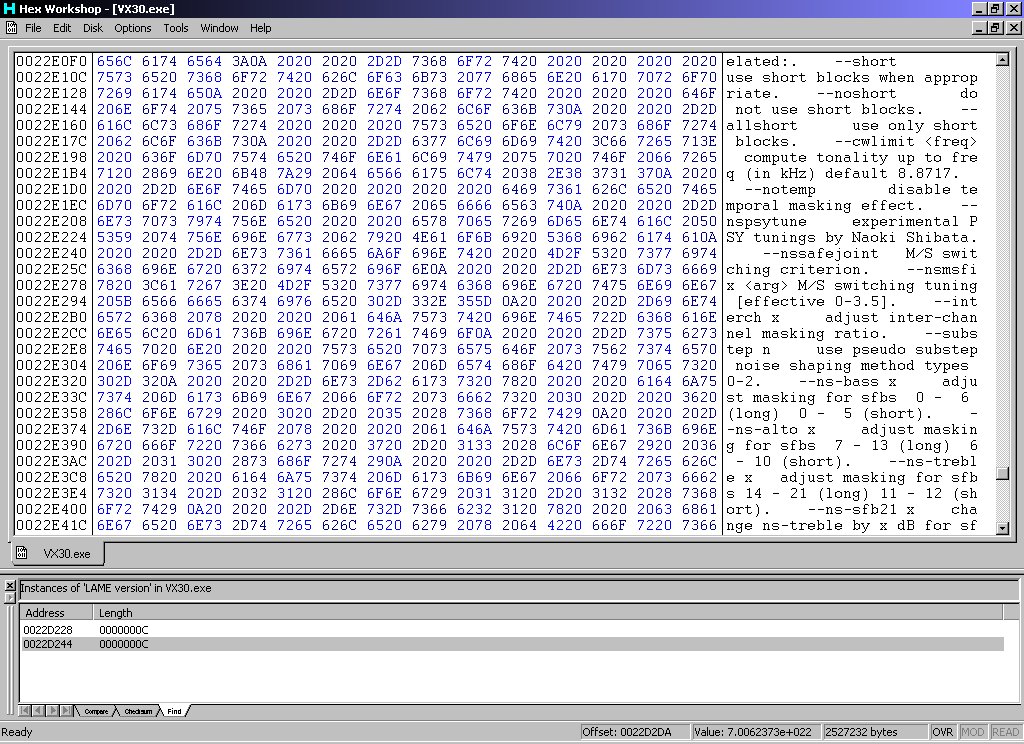Click ASCII text '[effective 0-3.5].'
This screenshot has height=744, width=1024.
(x=816, y=301)
